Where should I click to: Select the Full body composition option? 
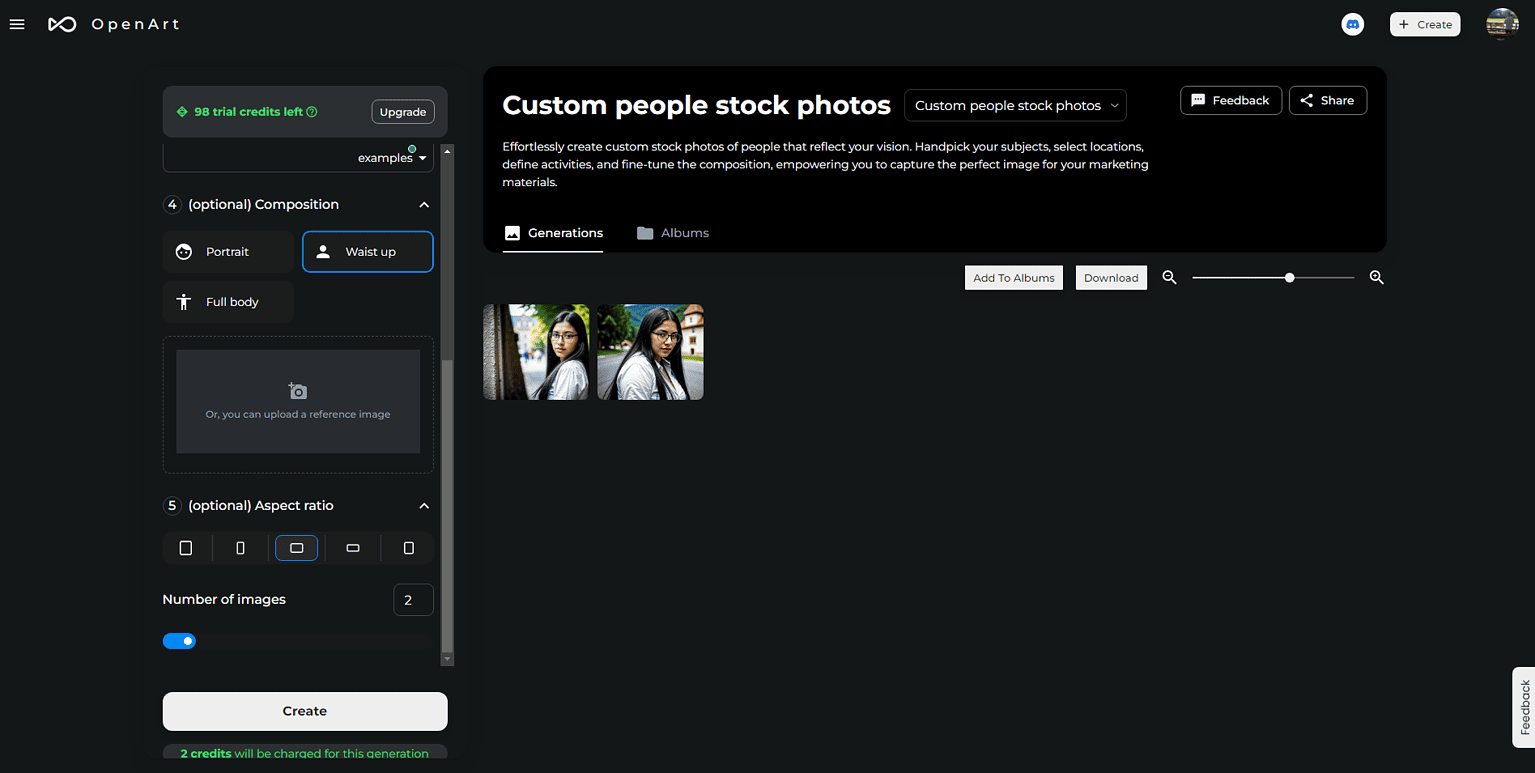(x=228, y=302)
